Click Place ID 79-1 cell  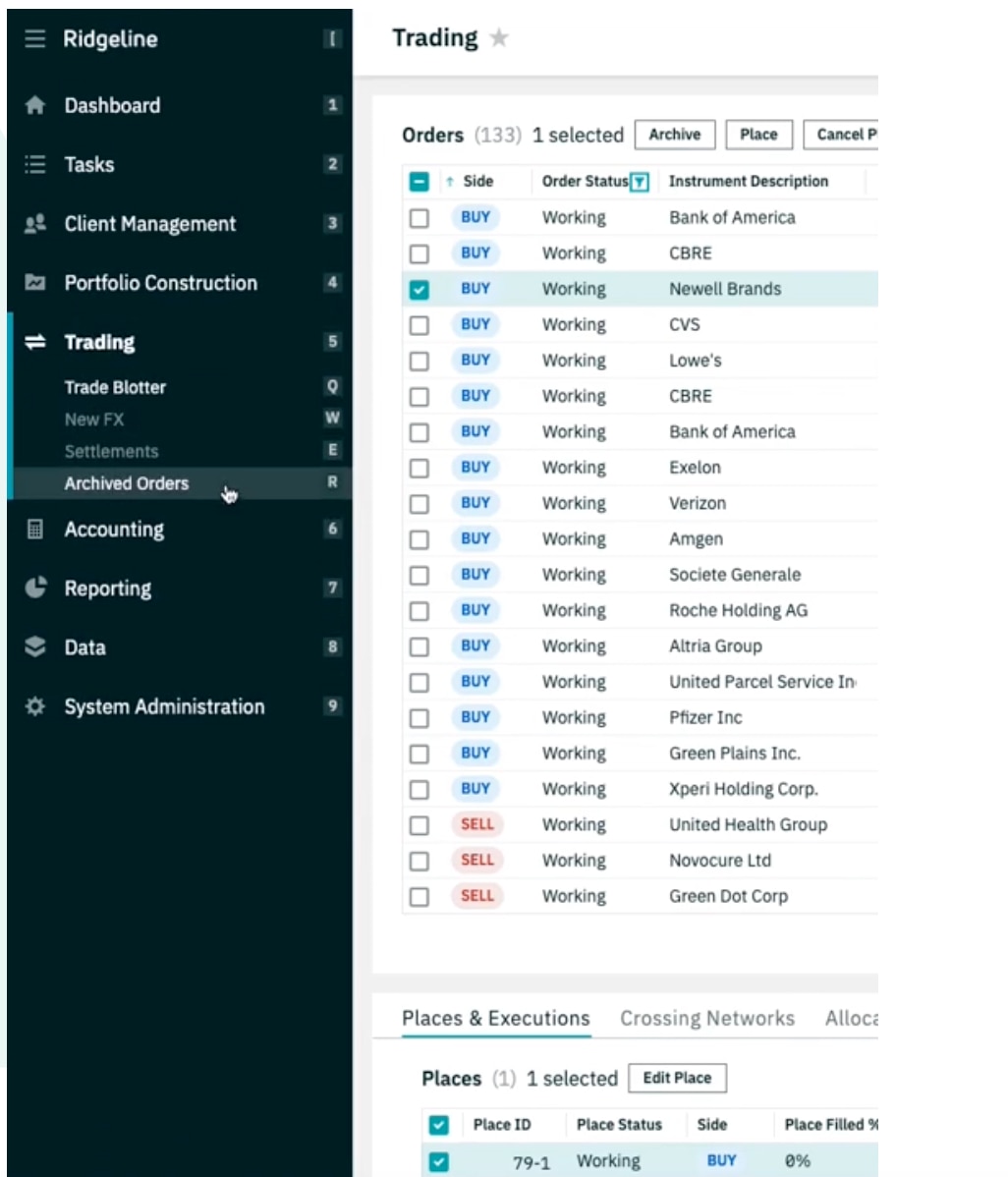coord(532,1162)
